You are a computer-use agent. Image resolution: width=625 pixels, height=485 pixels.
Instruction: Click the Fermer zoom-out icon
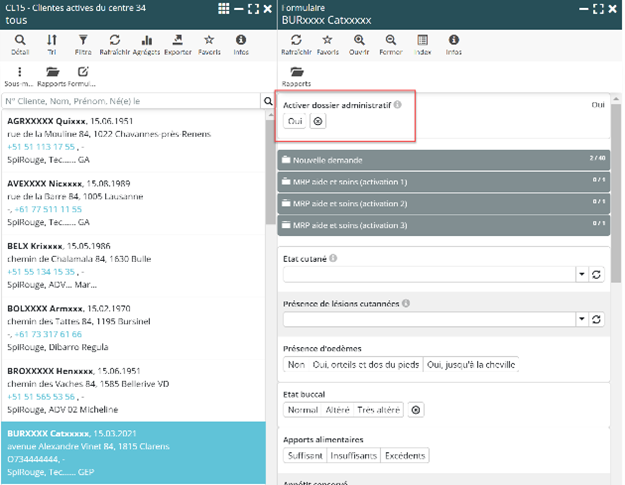pos(392,43)
